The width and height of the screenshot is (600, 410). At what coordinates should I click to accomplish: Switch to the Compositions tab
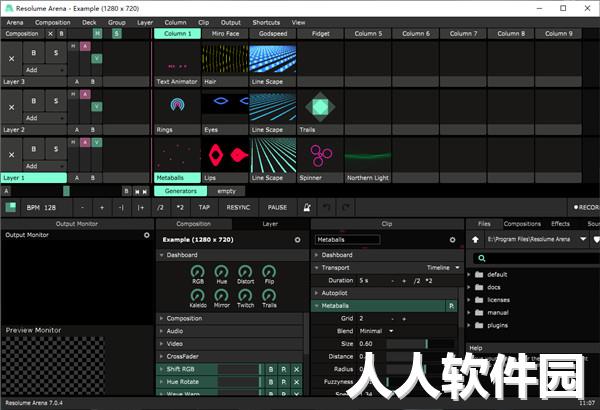point(522,224)
